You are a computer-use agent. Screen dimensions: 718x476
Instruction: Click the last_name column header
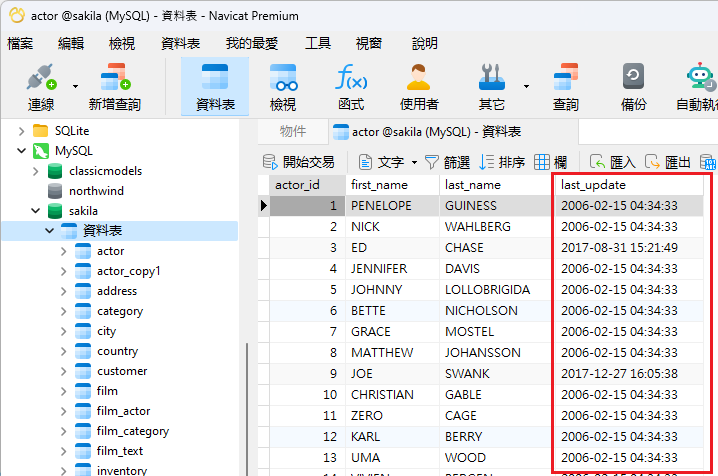click(473, 185)
